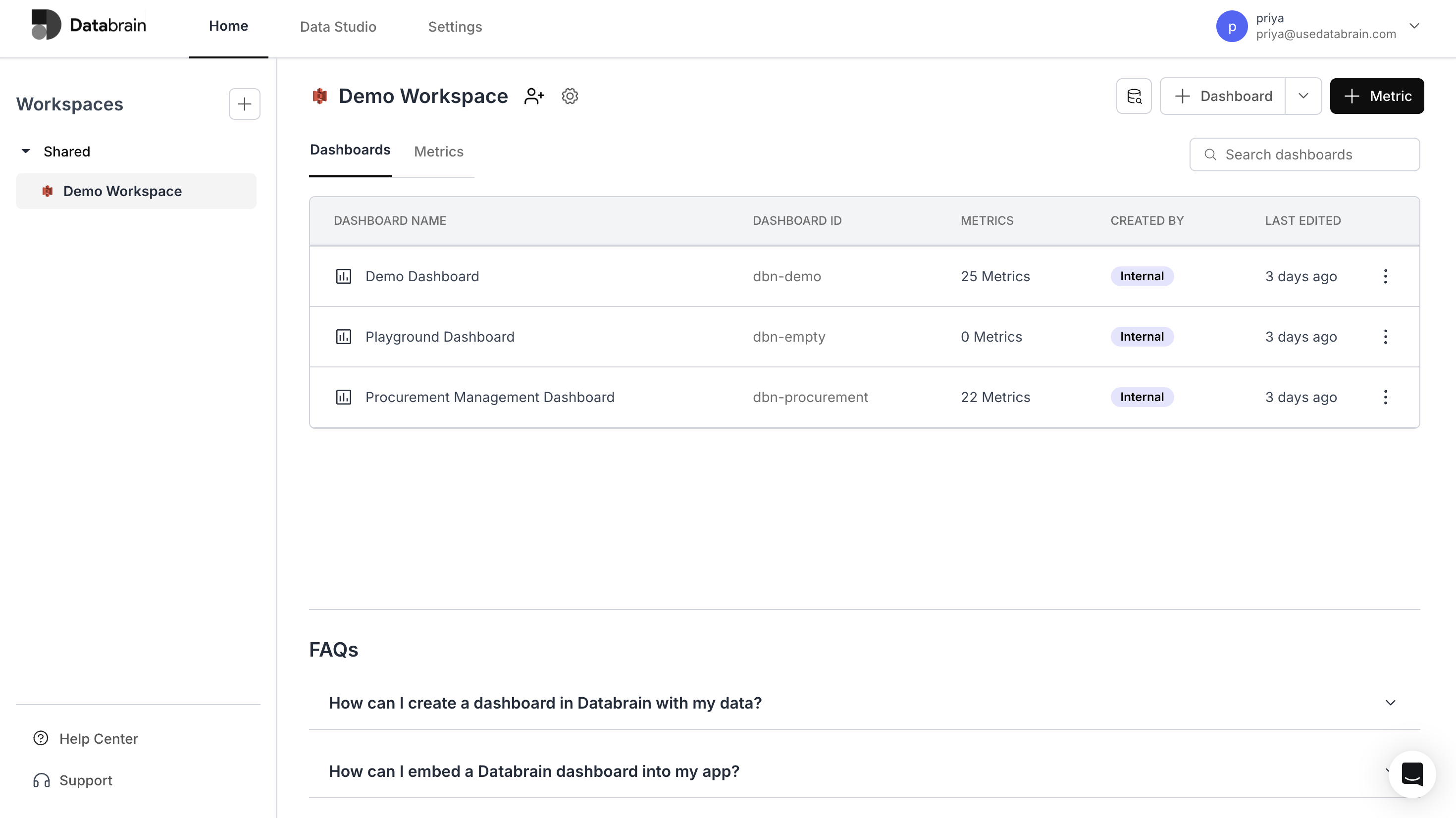Switch to the Metrics tab
1456x818 pixels.
438,152
